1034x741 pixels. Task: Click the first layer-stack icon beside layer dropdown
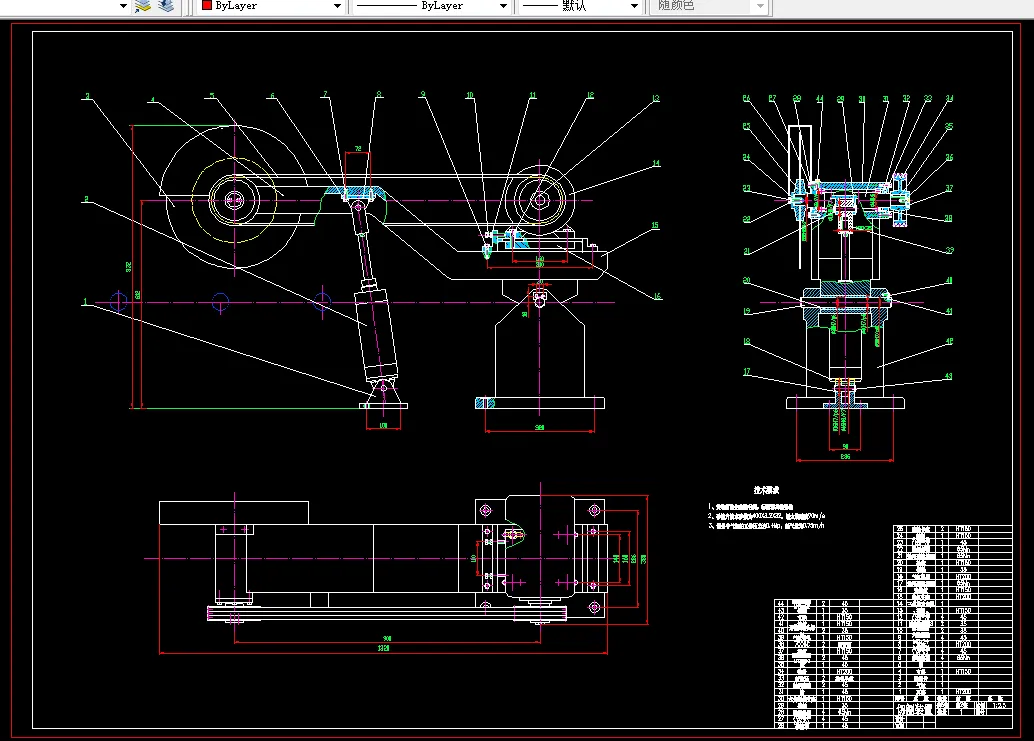coord(143,6)
